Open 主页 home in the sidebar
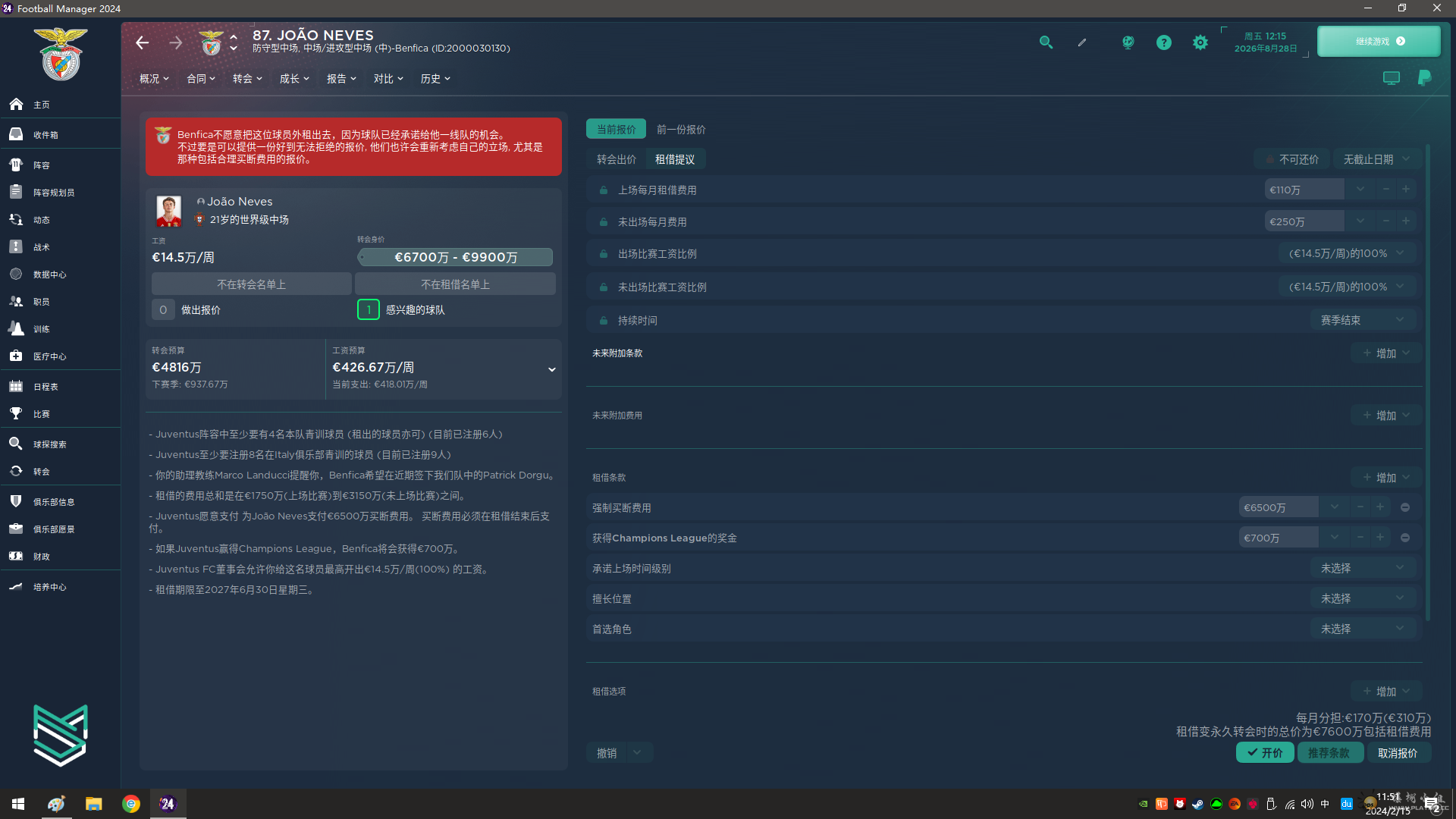 pos(60,105)
